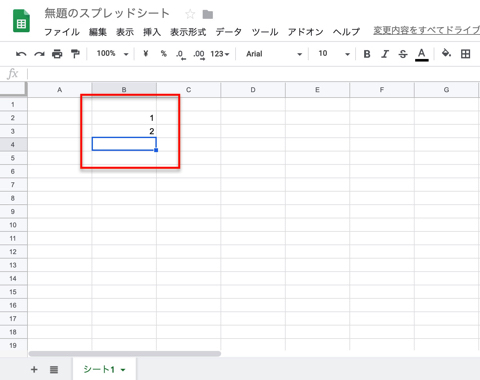The width and height of the screenshot is (480, 380).
Task: Open the シート1 tab dropdown arrow
Action: (123, 370)
